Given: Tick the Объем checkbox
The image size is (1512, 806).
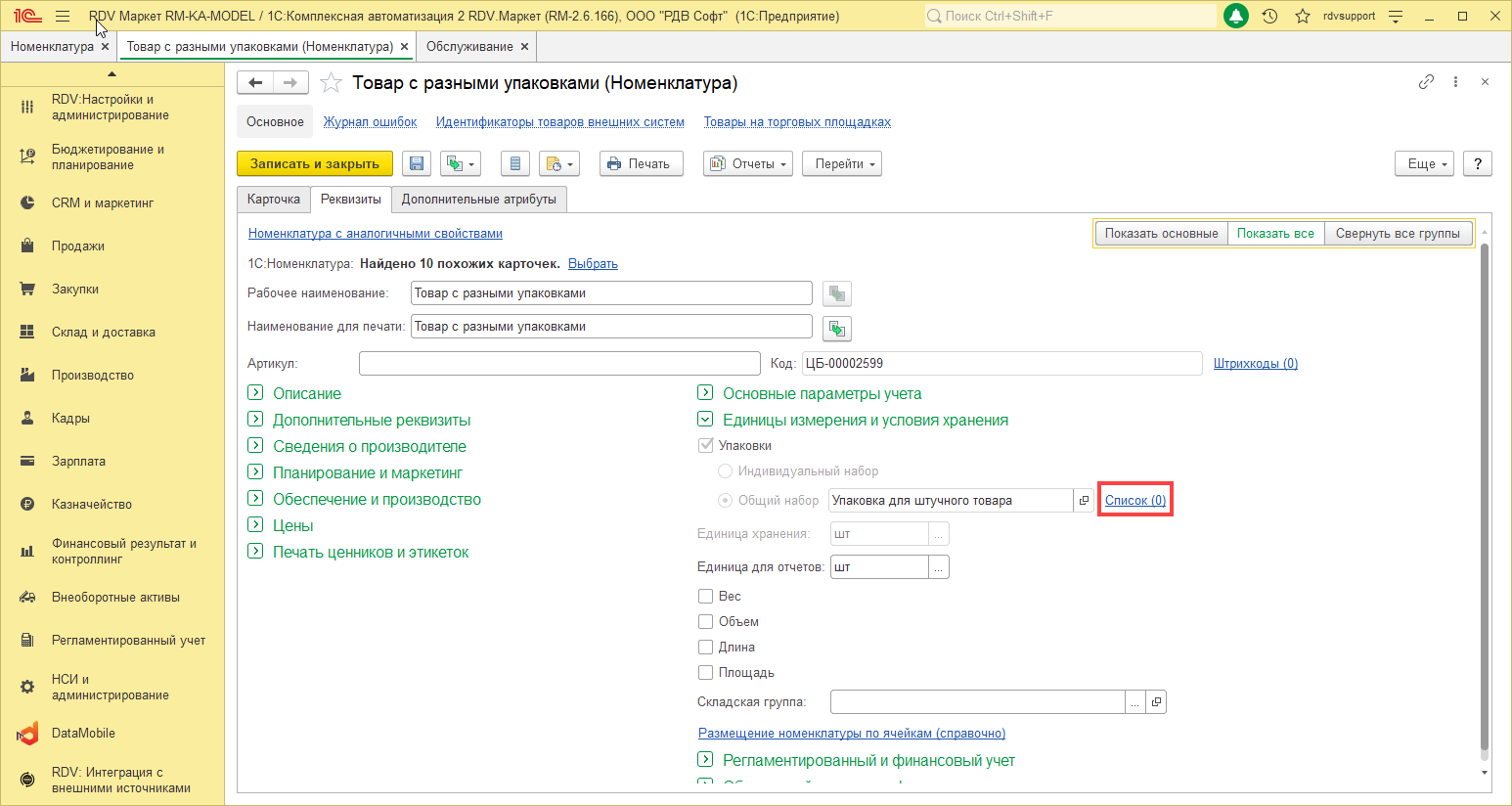Looking at the screenshot, I should click(x=705, y=622).
